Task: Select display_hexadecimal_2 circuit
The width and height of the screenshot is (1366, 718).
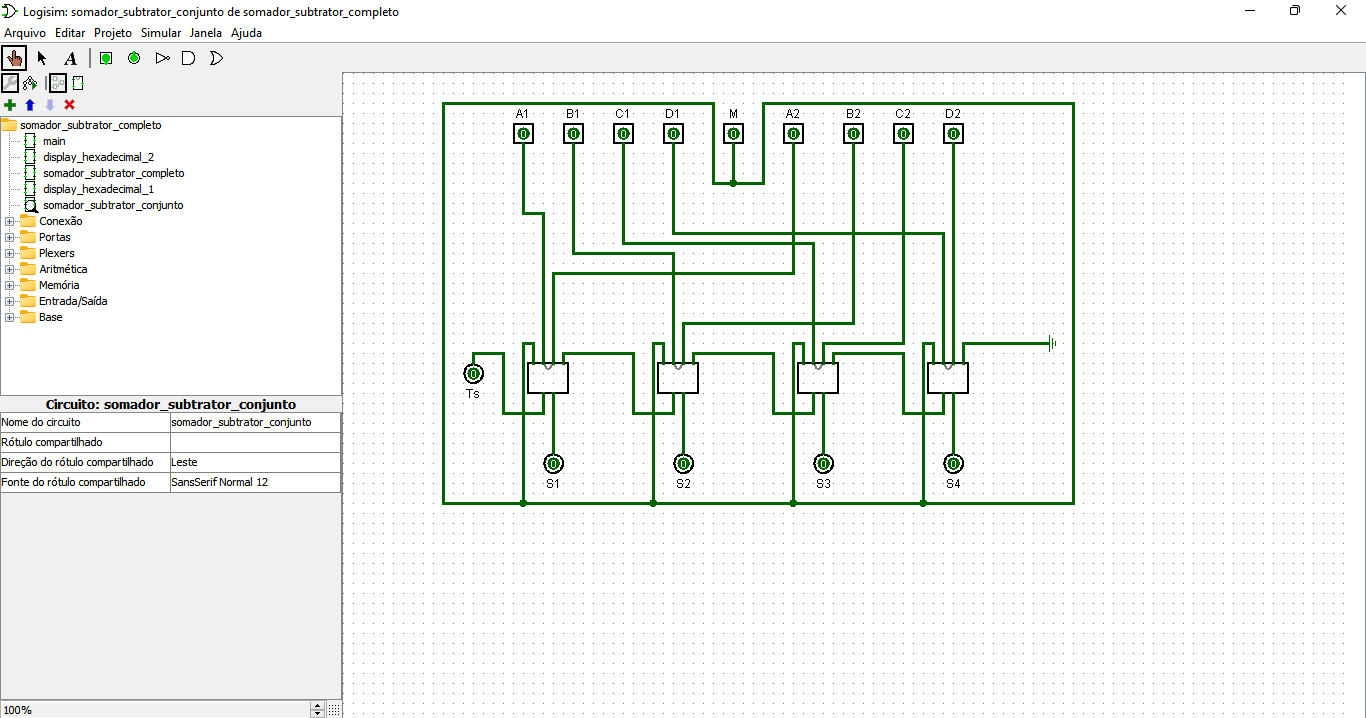Action: coord(98,157)
